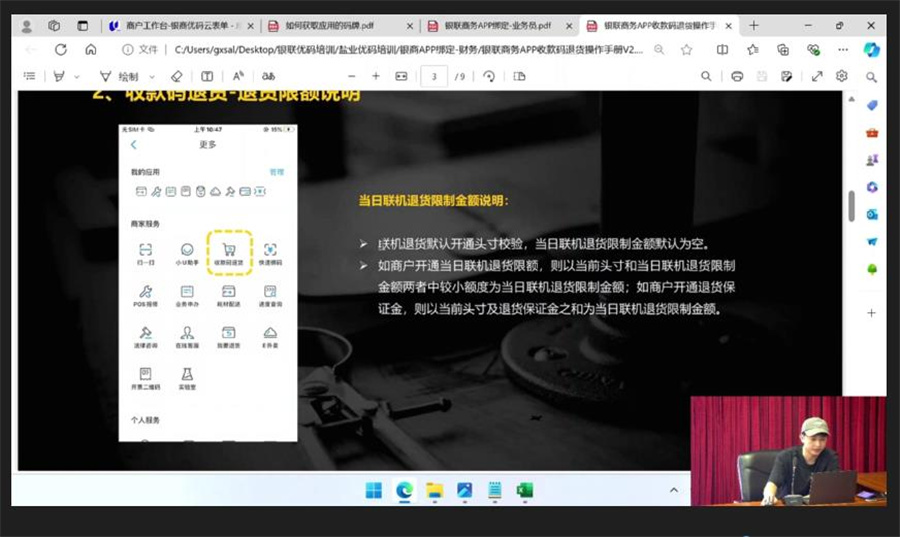The height and width of the screenshot is (537, 900).
Task: Print the PDF document
Action: pyautogui.click(x=737, y=76)
